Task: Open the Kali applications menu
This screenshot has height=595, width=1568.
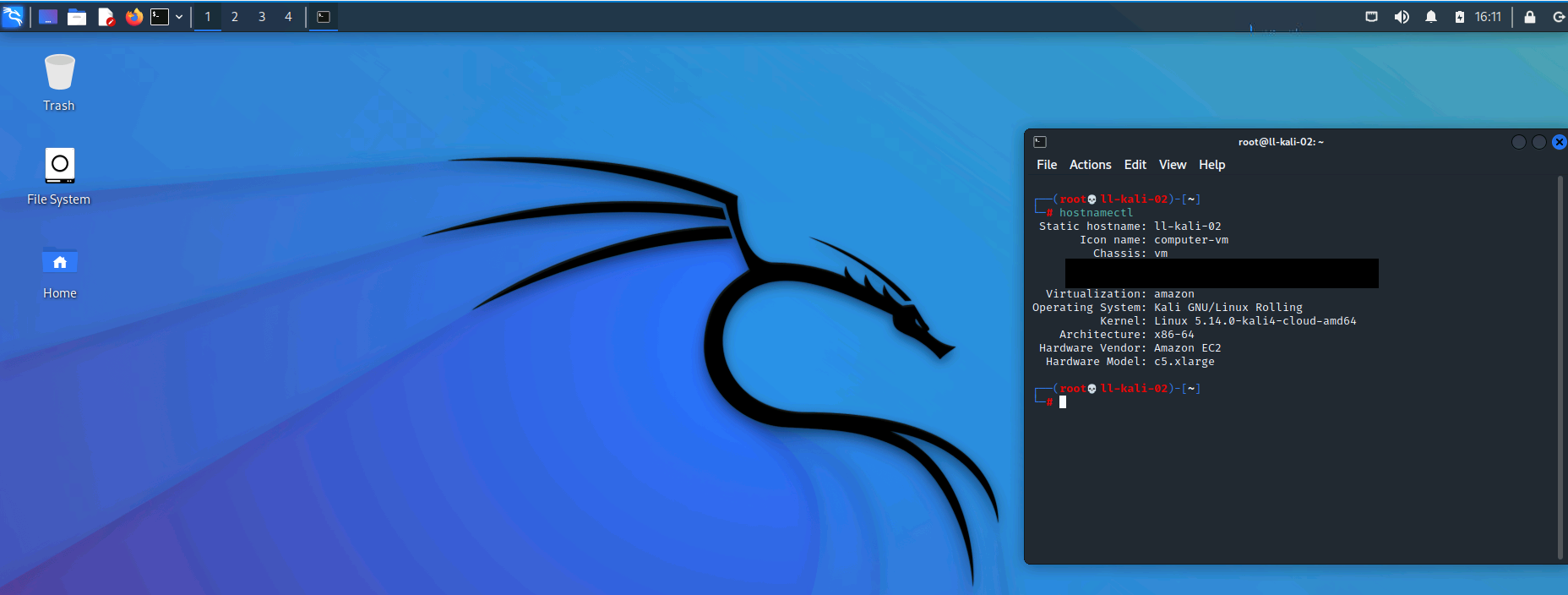Action: 13,16
